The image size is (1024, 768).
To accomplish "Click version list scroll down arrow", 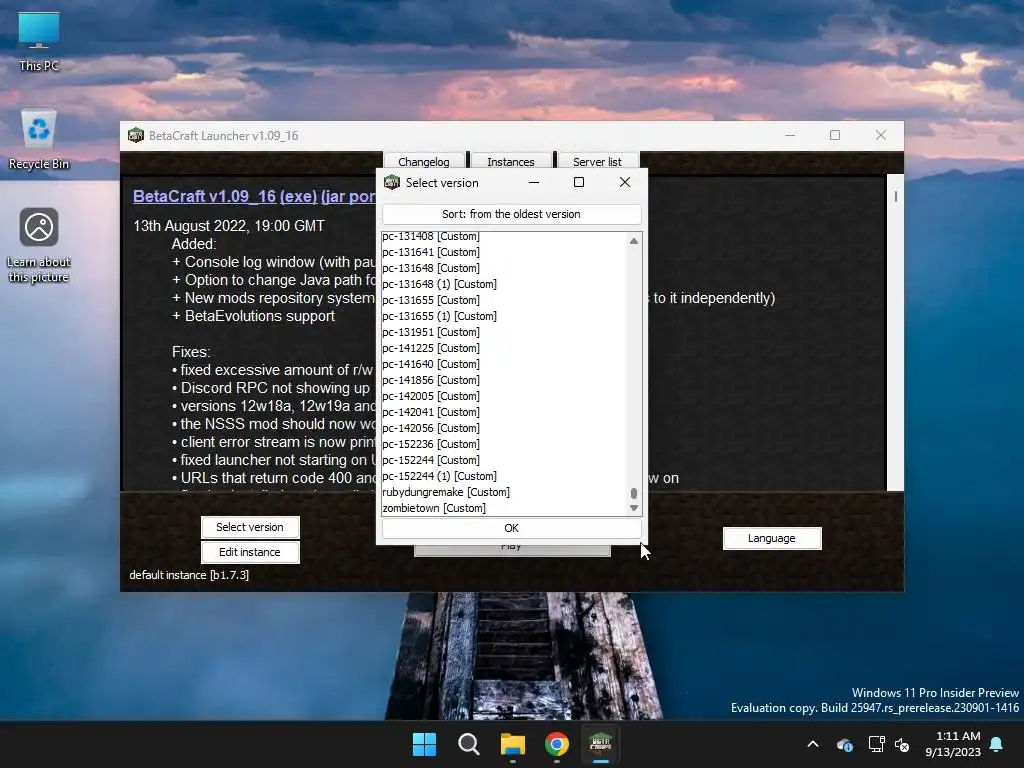I will point(633,508).
